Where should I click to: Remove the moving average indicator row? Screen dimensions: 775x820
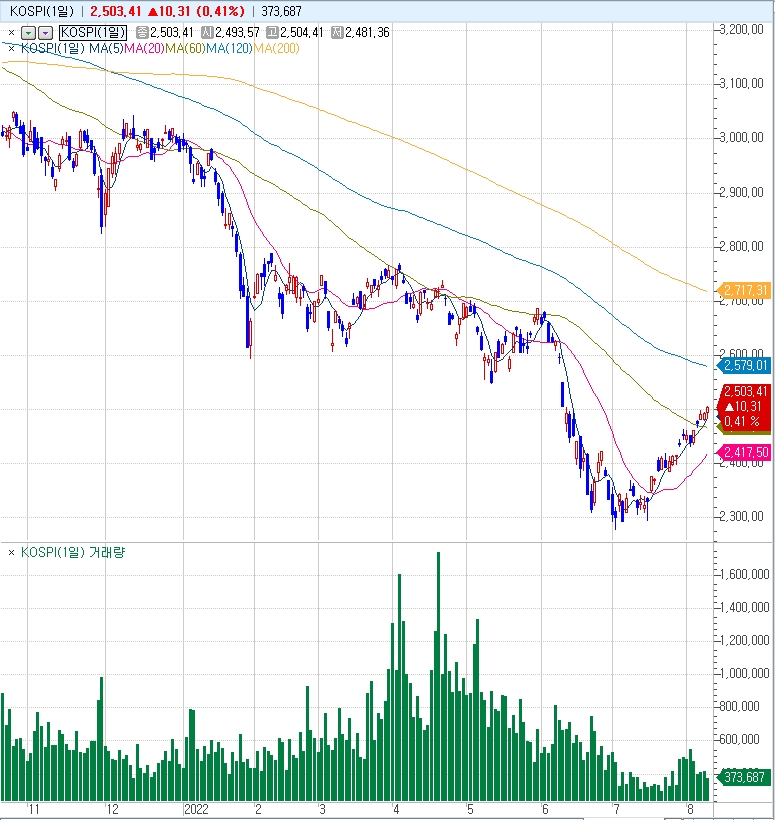[12, 49]
